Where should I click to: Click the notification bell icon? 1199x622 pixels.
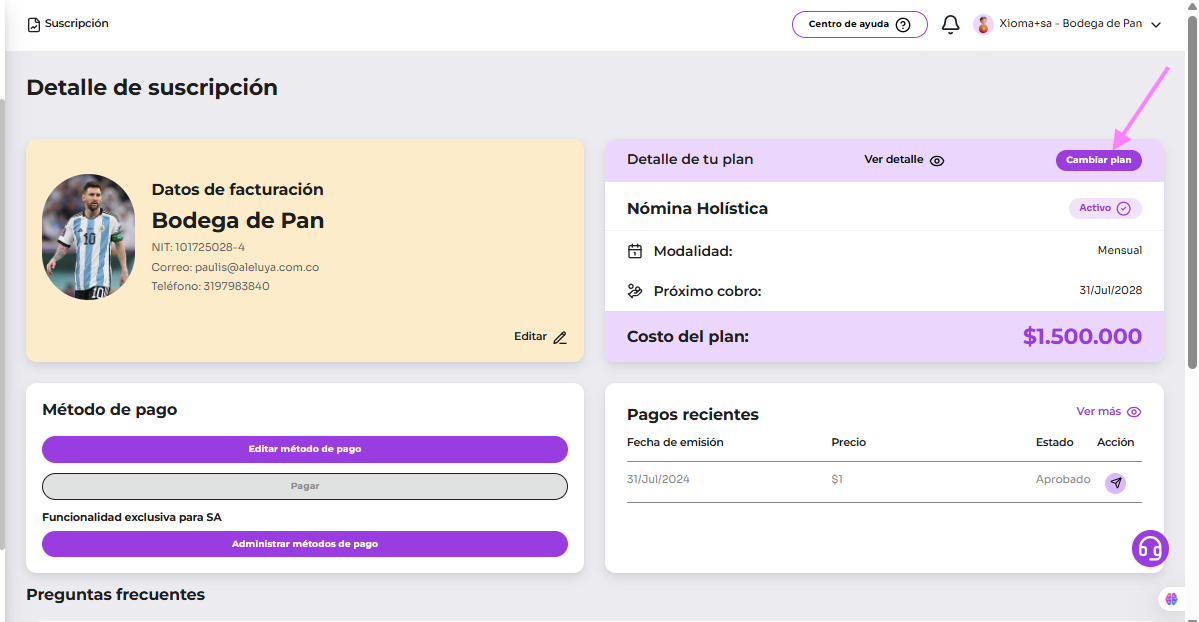pos(951,24)
